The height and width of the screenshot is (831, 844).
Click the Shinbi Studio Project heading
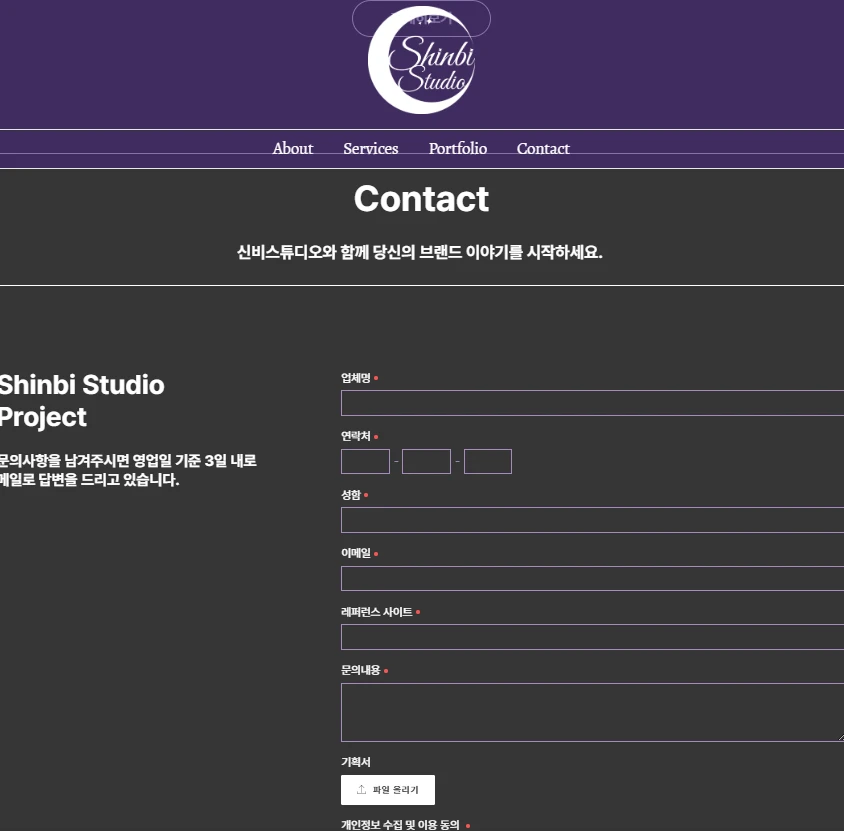[82, 401]
